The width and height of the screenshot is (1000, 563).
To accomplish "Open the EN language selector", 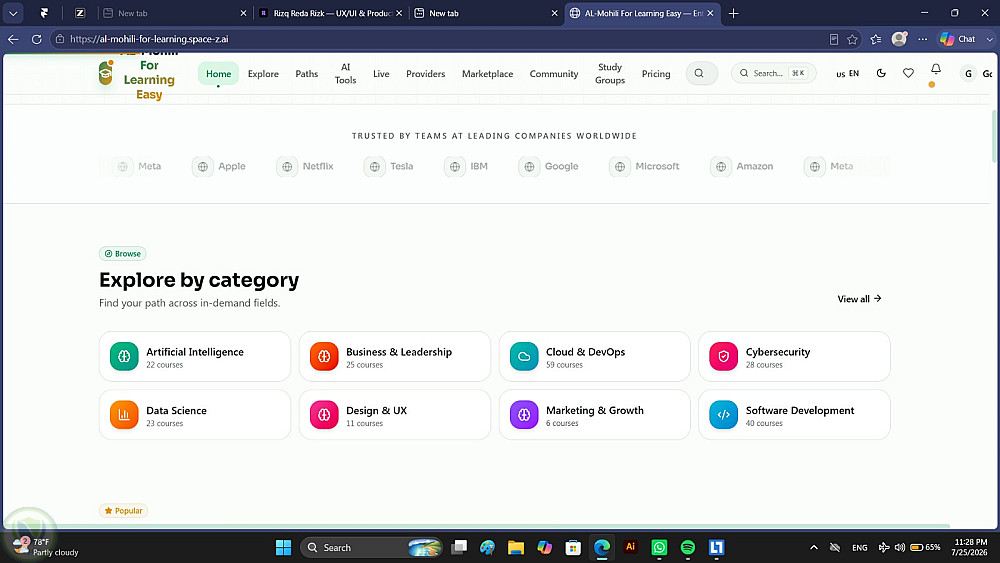I will 848,73.
